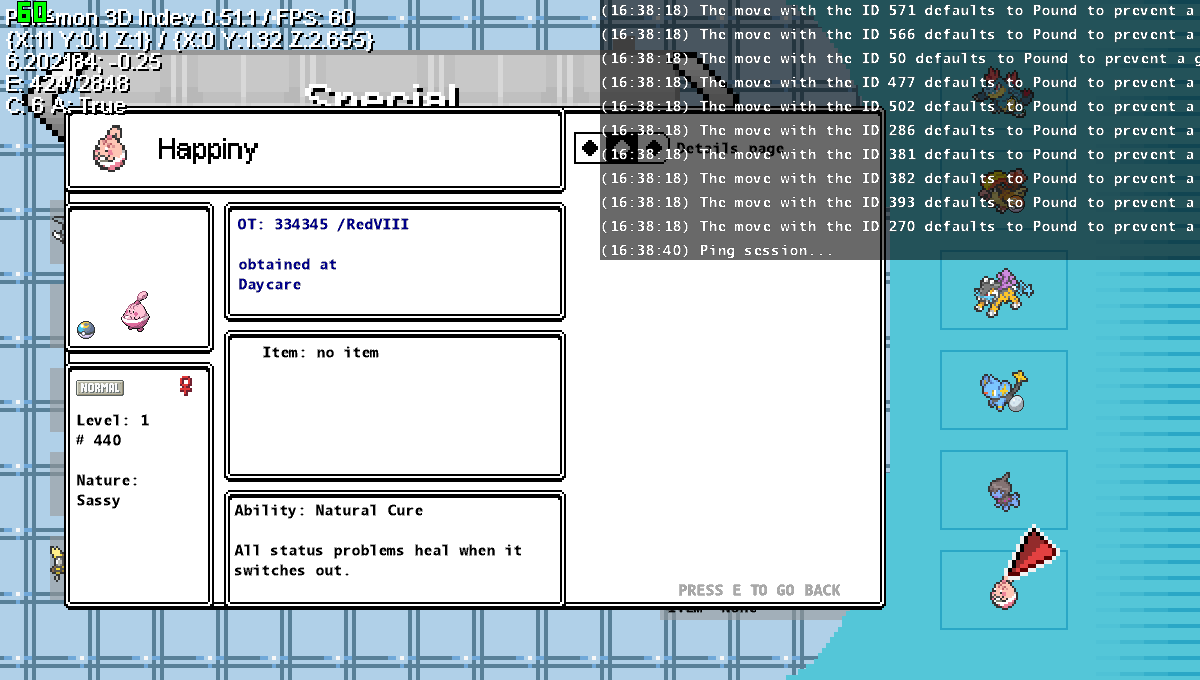Click the log line for move ID 50
The width and height of the screenshot is (1200, 680).
[900, 58]
